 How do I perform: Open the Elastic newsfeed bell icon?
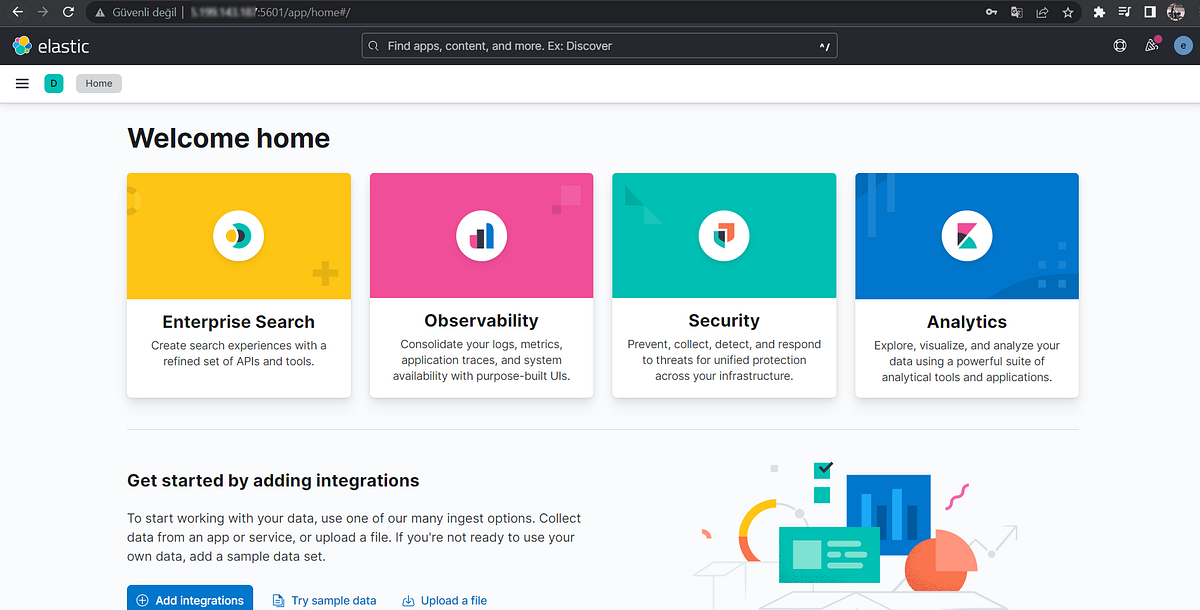[1151, 45]
